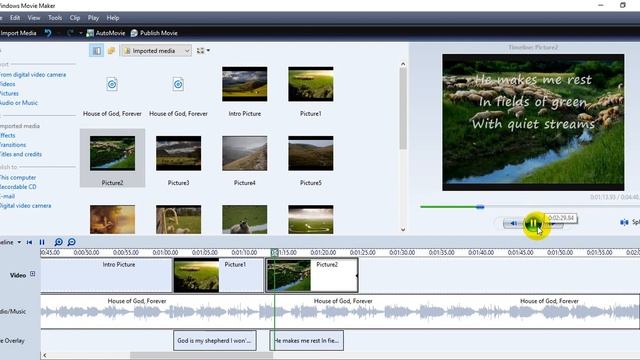Click the Previous Frame button in preview
The image size is (640, 360).
(x=513, y=223)
